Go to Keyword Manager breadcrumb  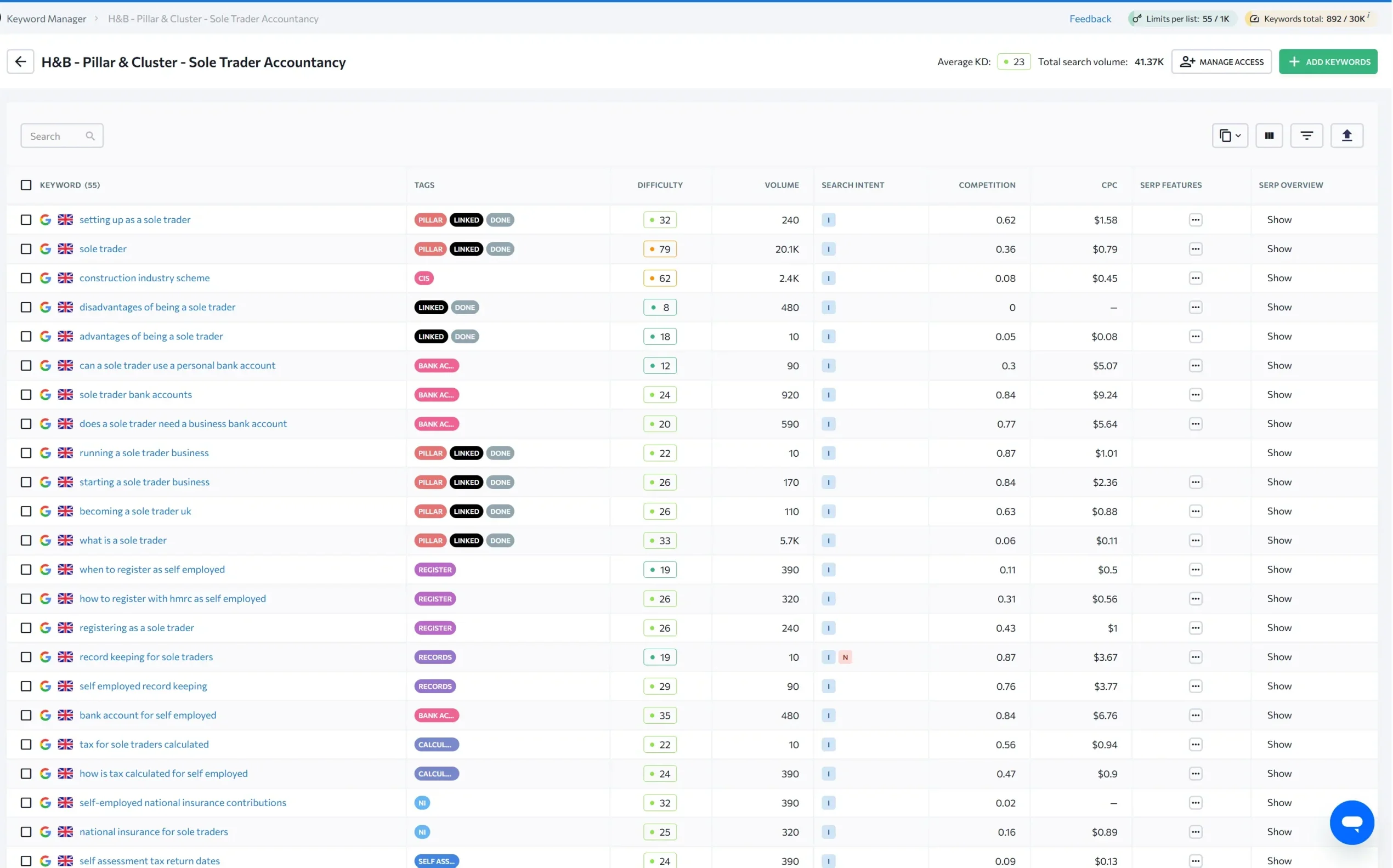click(47, 19)
